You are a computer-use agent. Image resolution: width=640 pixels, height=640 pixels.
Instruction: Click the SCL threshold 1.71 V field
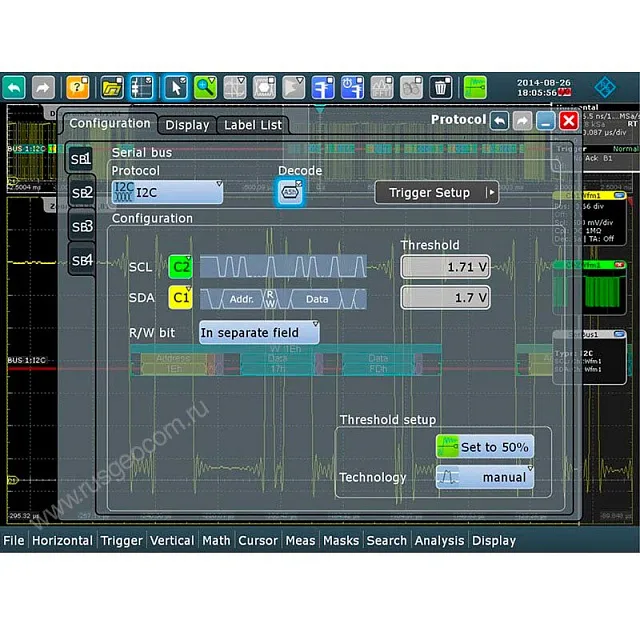(445, 267)
